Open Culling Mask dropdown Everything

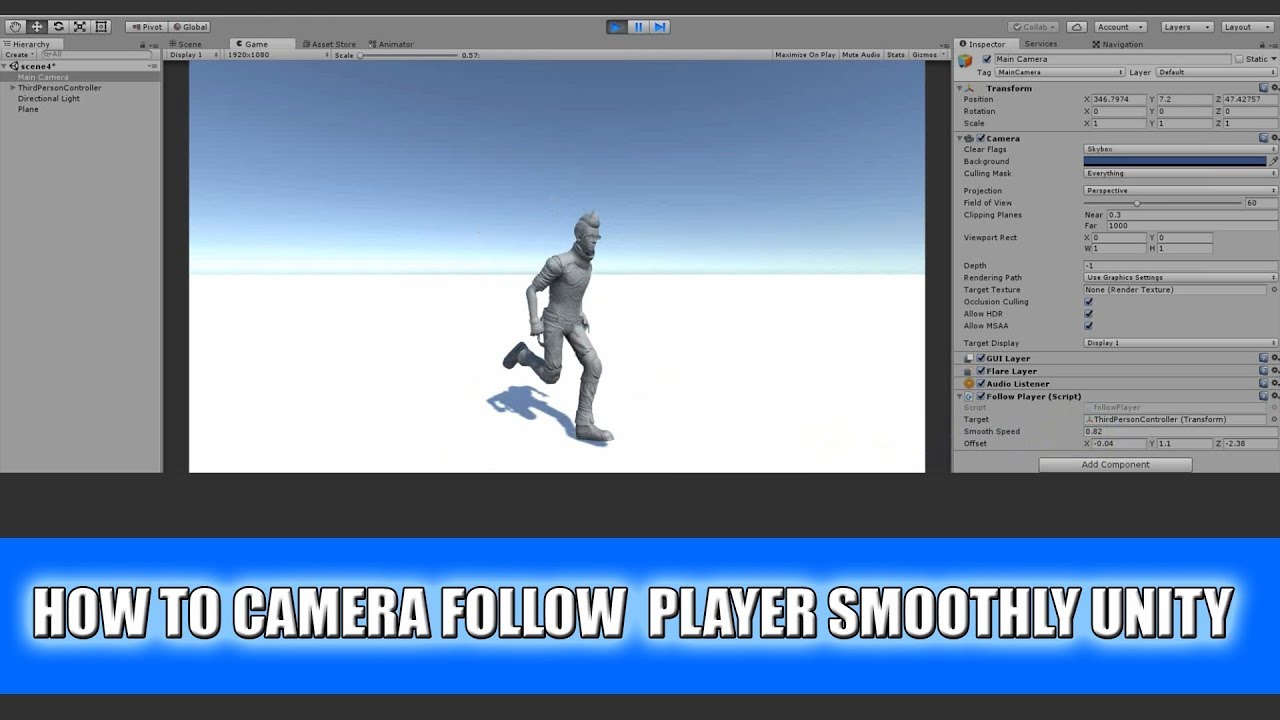coord(1181,173)
